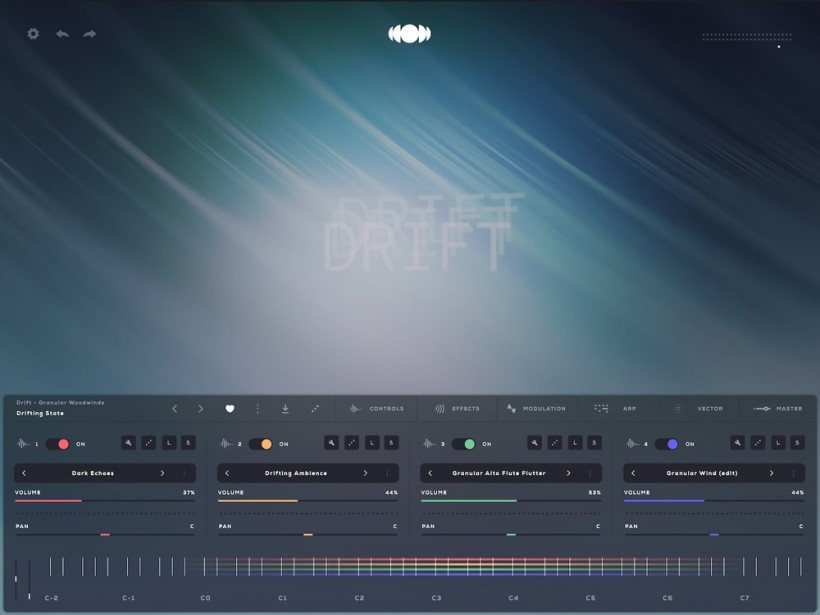Toggle layer 2 L lock button
This screenshot has height=615, width=820.
pyautogui.click(x=372, y=443)
